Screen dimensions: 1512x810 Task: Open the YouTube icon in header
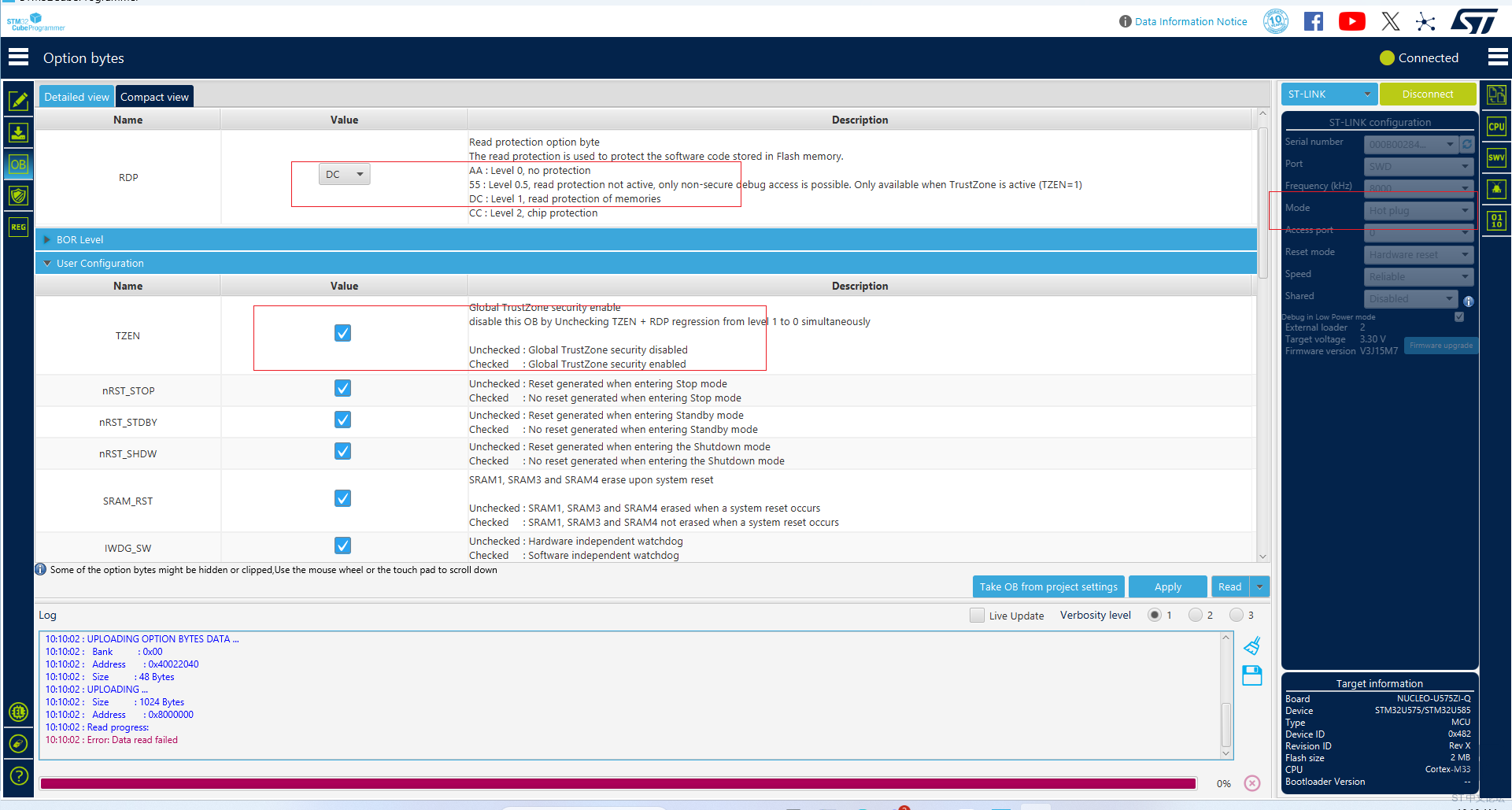1351,22
